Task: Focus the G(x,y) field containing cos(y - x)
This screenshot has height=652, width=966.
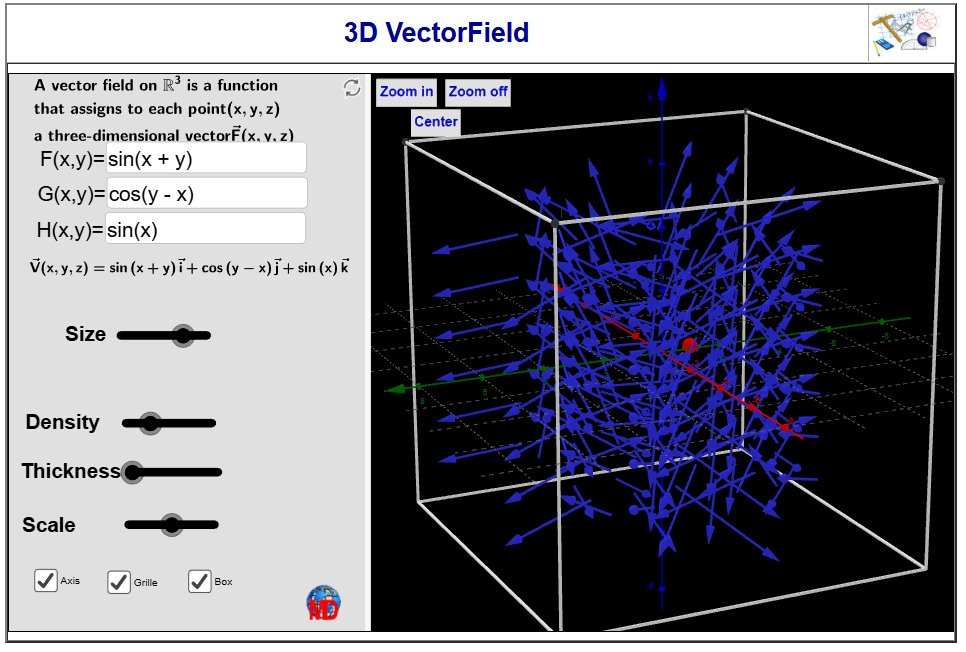Action: click(206, 194)
